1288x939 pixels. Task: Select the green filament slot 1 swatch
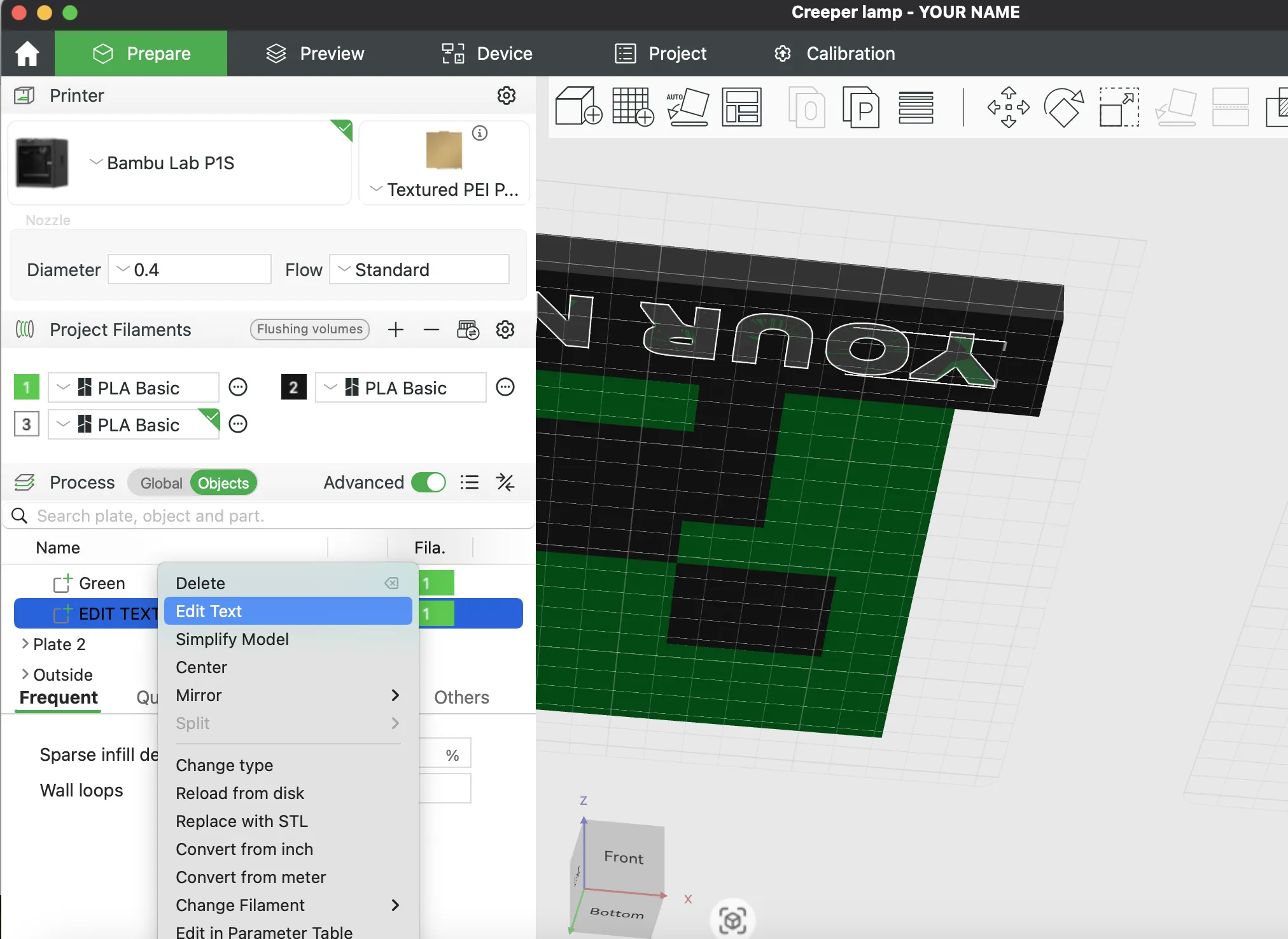click(26, 387)
